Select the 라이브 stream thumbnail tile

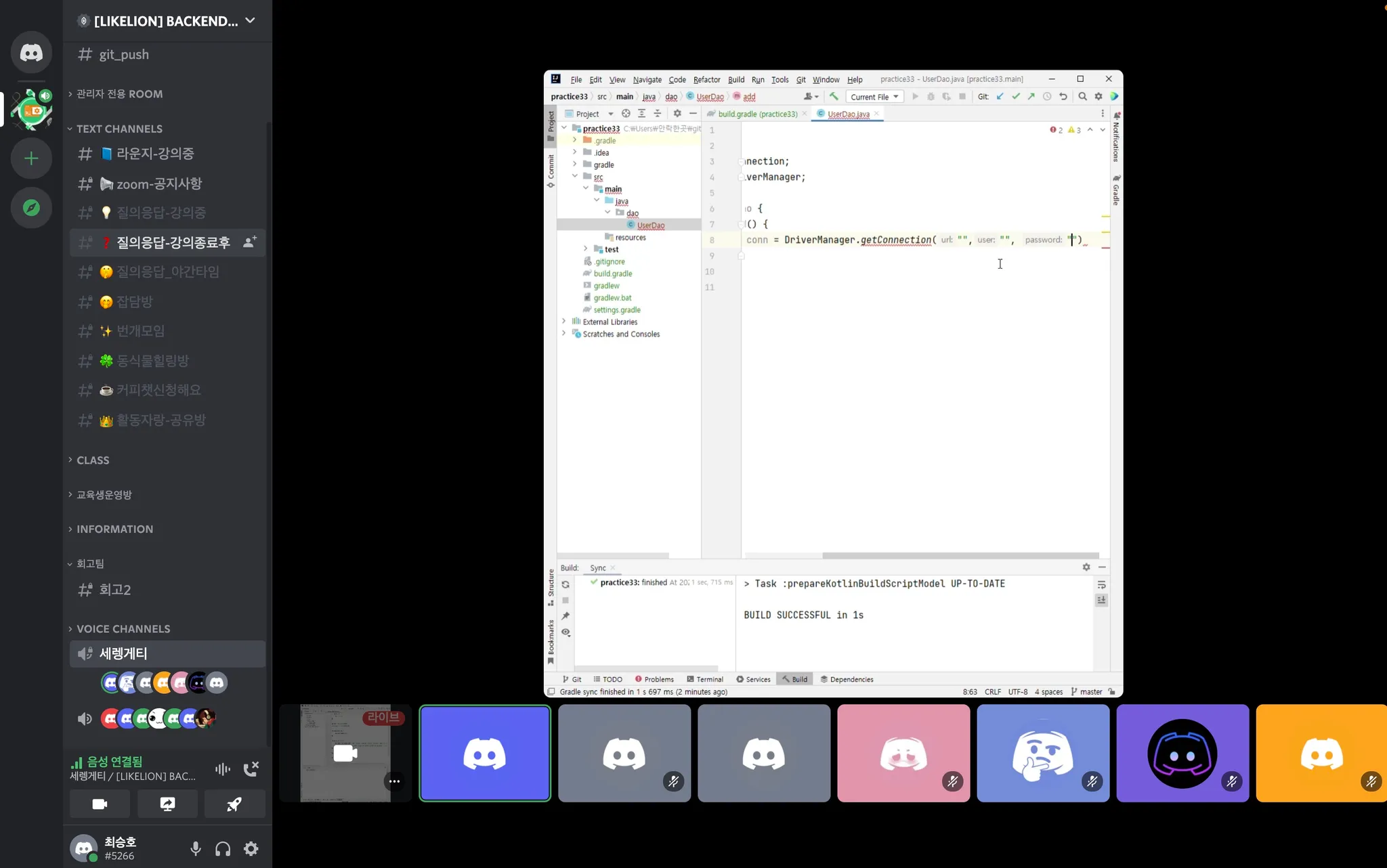pyautogui.click(x=345, y=753)
